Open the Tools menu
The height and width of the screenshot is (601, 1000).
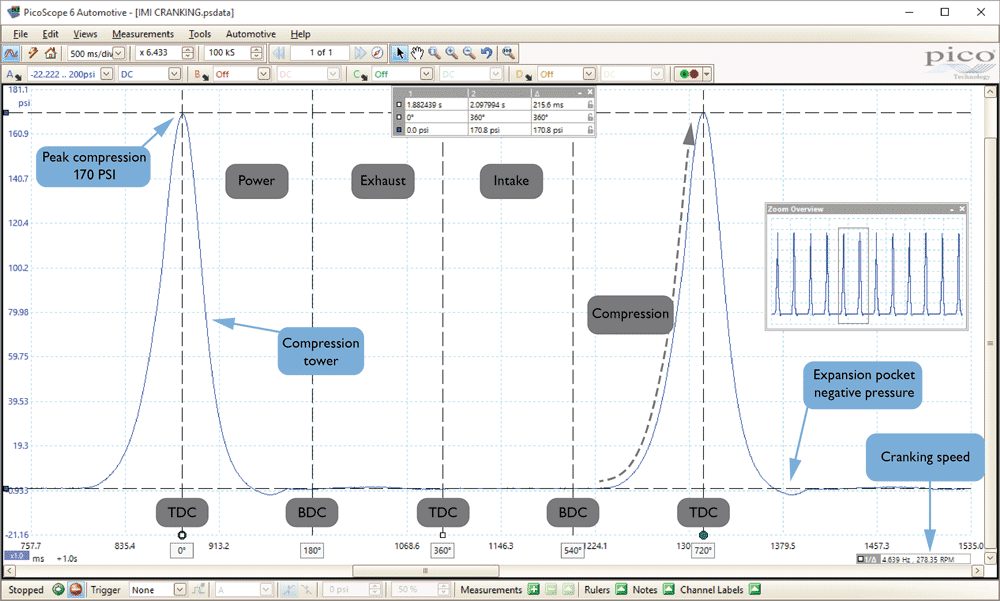(x=200, y=34)
